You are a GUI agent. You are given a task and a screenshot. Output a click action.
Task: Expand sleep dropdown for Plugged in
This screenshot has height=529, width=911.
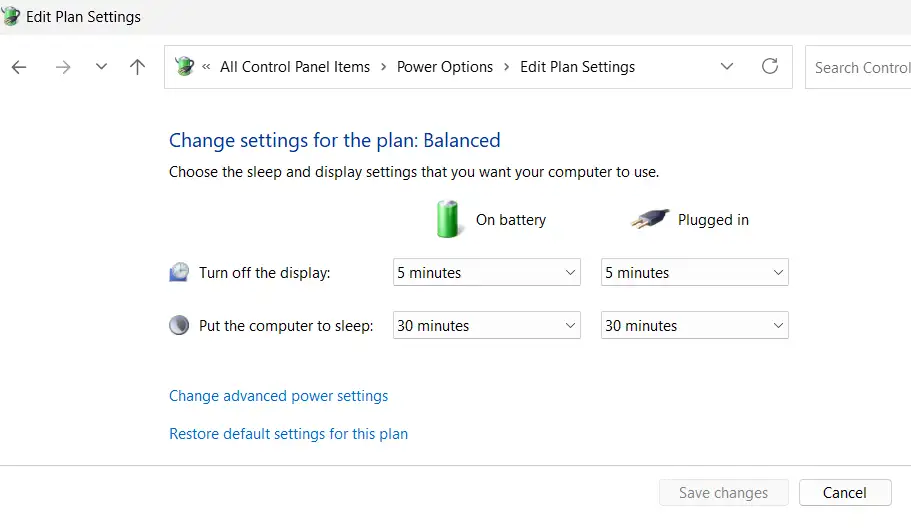(x=694, y=325)
